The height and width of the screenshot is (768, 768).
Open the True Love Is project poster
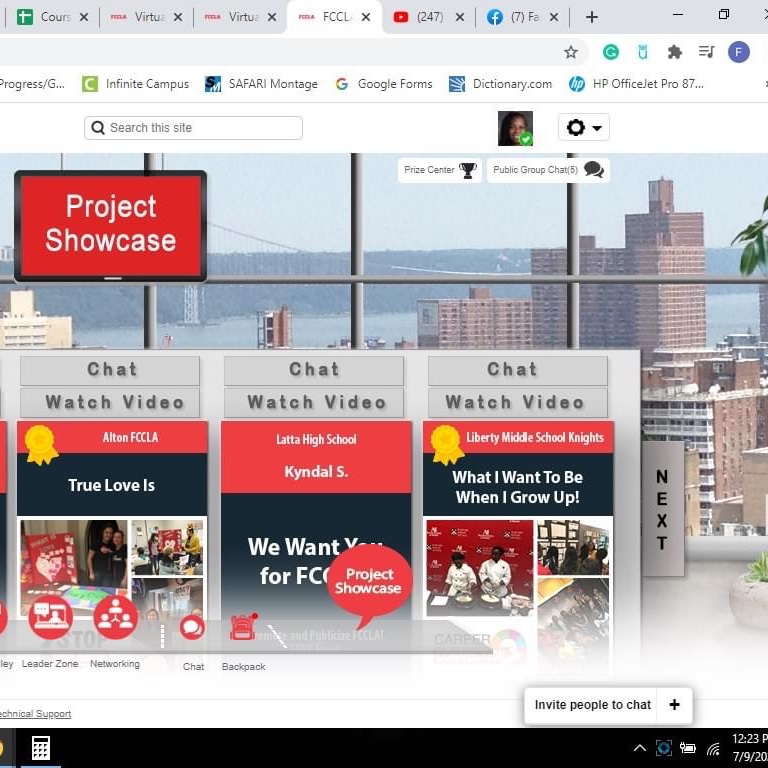pyautogui.click(x=112, y=519)
